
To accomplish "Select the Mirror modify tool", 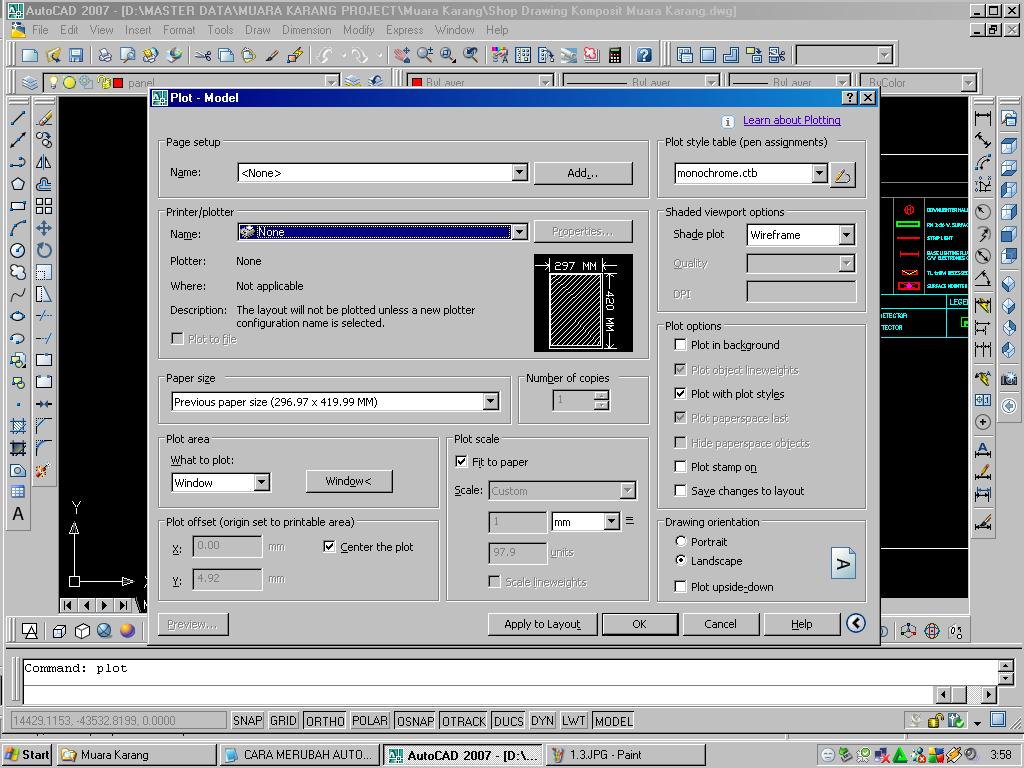I will pyautogui.click(x=44, y=162).
